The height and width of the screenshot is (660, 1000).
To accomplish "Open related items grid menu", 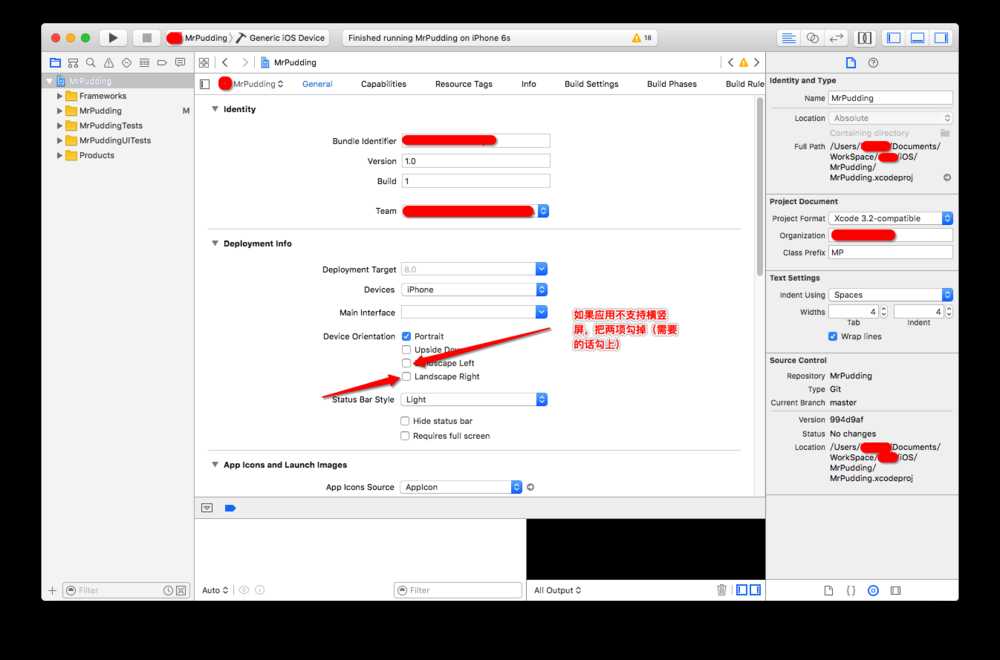I will click(203, 62).
